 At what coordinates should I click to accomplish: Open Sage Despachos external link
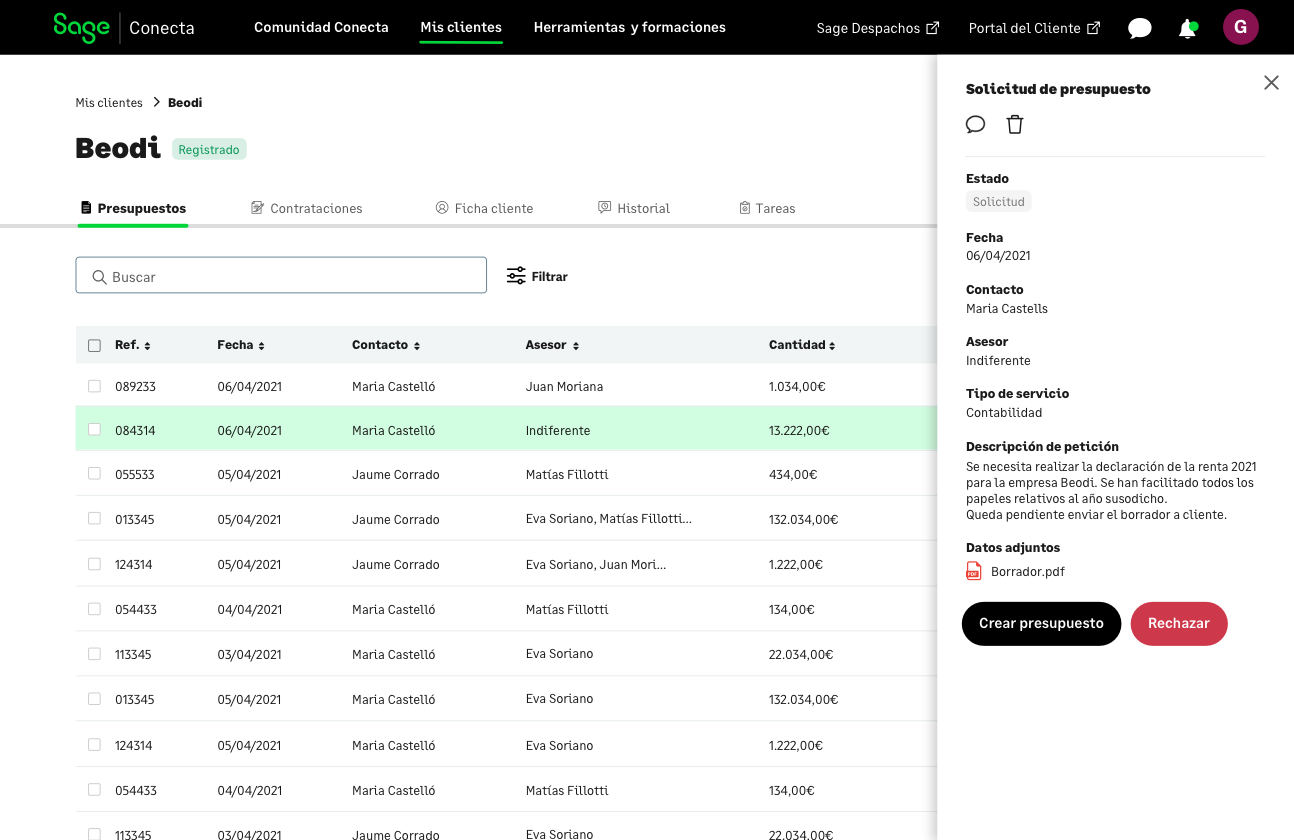(x=877, y=28)
